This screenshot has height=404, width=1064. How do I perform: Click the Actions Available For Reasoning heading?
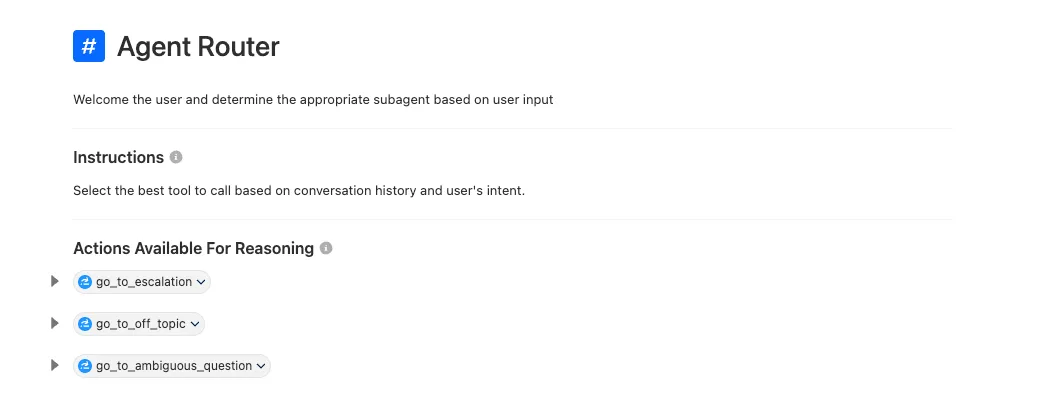pos(193,248)
